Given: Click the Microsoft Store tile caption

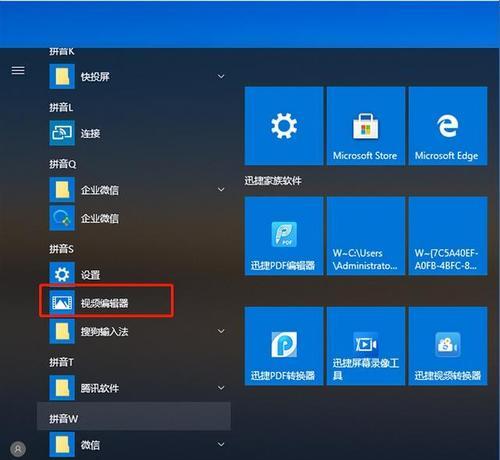Looking at the screenshot, I should (x=365, y=156).
